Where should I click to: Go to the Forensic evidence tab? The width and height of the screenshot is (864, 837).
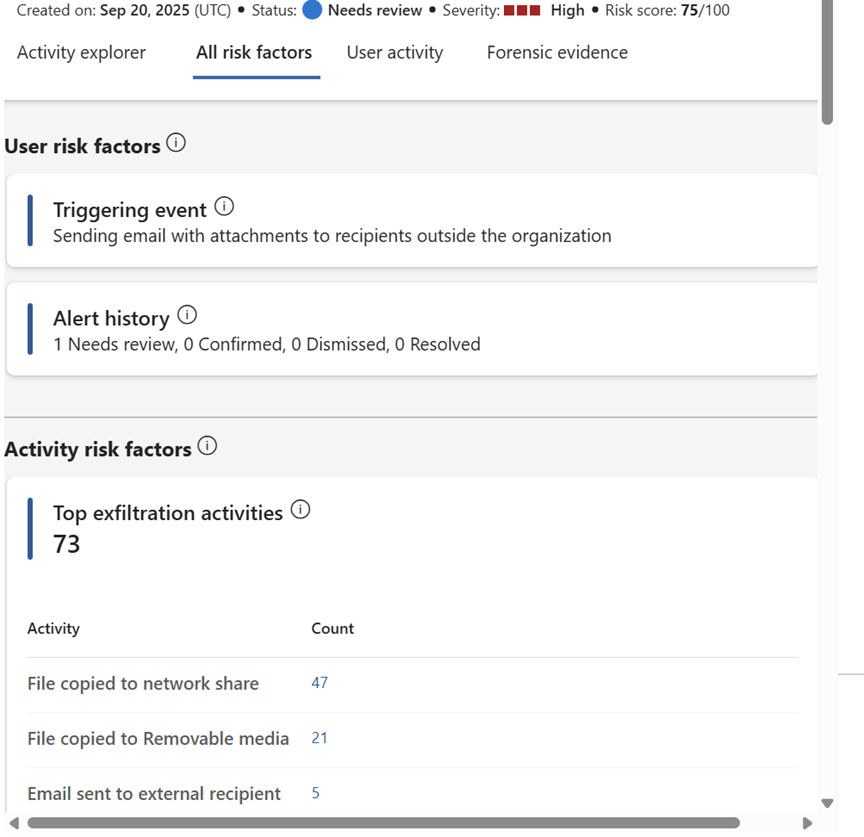[x=557, y=53]
